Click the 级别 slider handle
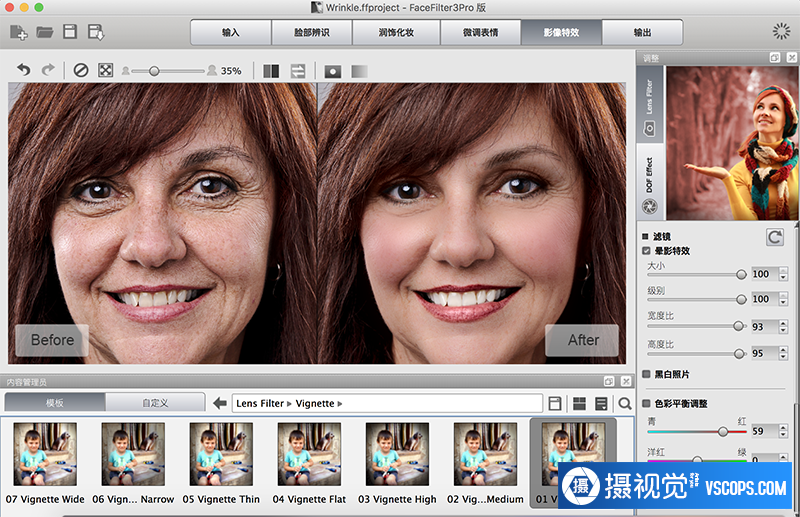The width and height of the screenshot is (800, 517). point(741,300)
